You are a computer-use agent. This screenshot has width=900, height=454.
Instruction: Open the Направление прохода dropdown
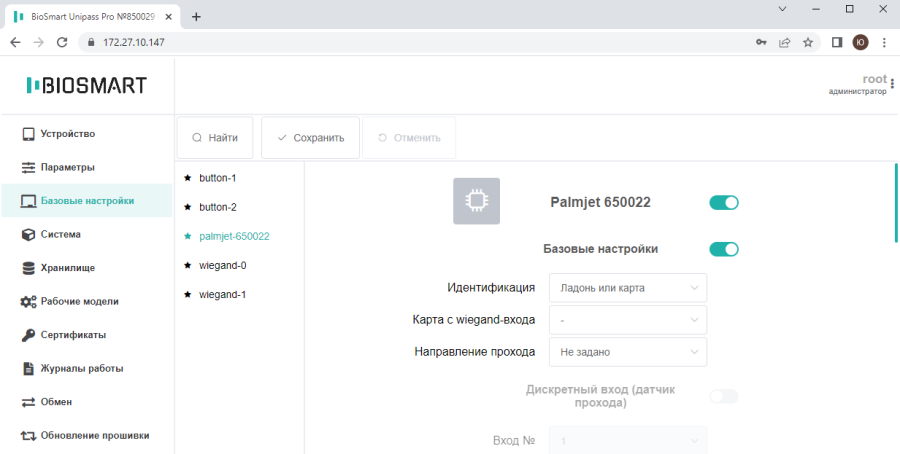(x=628, y=352)
